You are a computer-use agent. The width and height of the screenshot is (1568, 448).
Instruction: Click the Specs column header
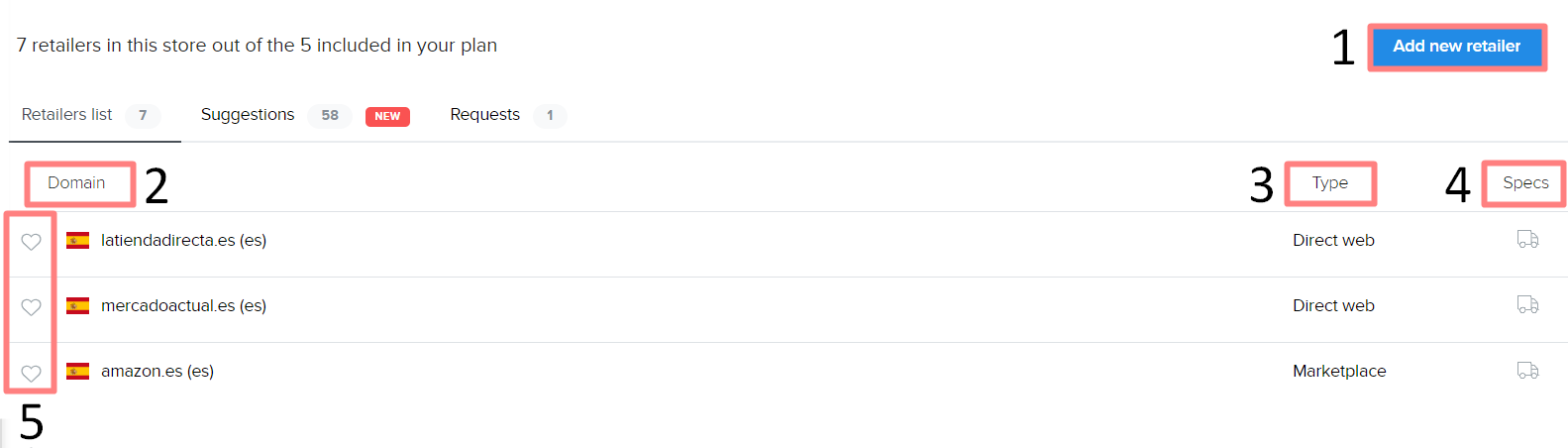[x=1524, y=183]
